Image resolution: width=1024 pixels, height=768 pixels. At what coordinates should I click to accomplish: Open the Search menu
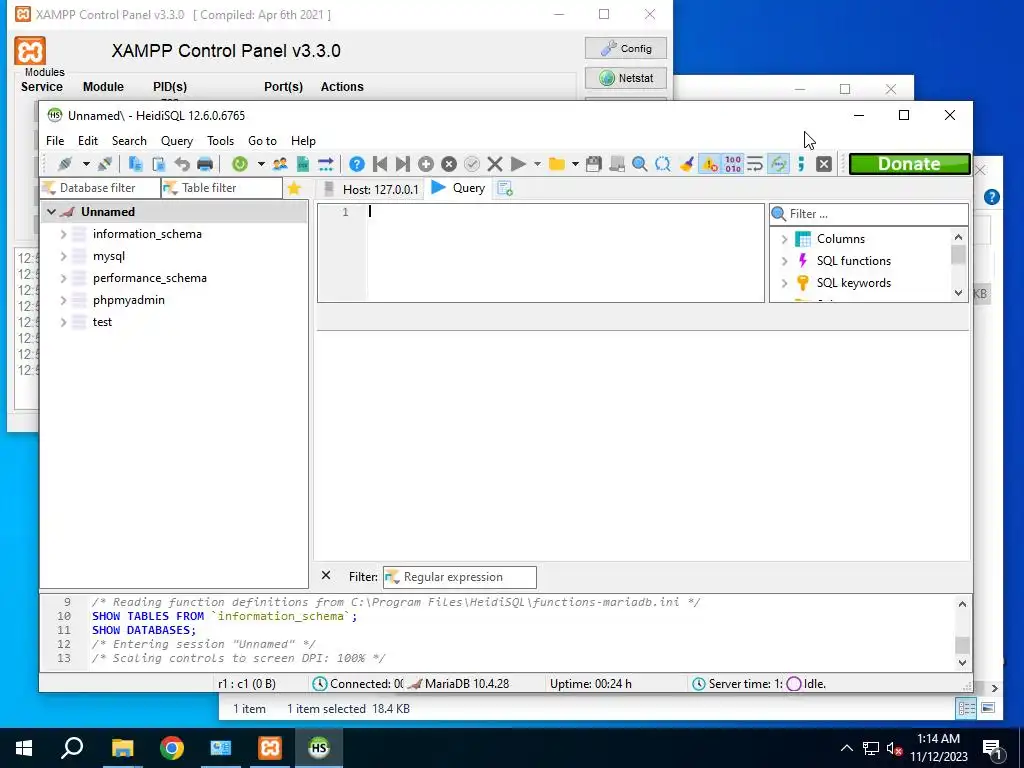[129, 140]
